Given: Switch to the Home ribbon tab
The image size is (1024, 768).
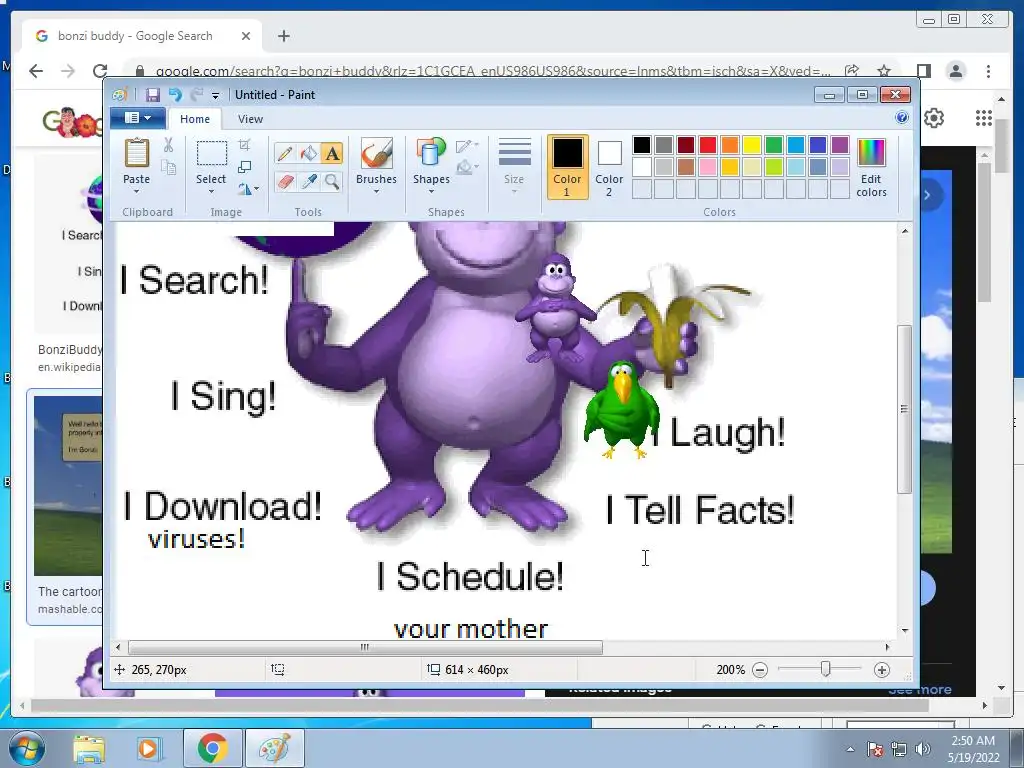Looking at the screenshot, I should (x=195, y=119).
